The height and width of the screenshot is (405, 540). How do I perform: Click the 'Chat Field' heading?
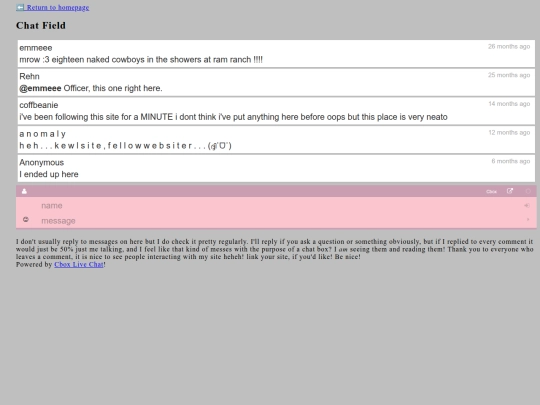(x=41, y=25)
